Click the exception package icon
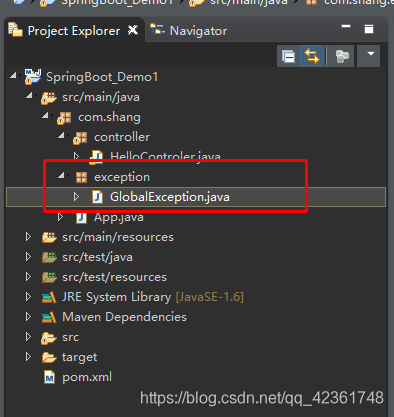The height and width of the screenshot is (417, 394). (x=81, y=177)
